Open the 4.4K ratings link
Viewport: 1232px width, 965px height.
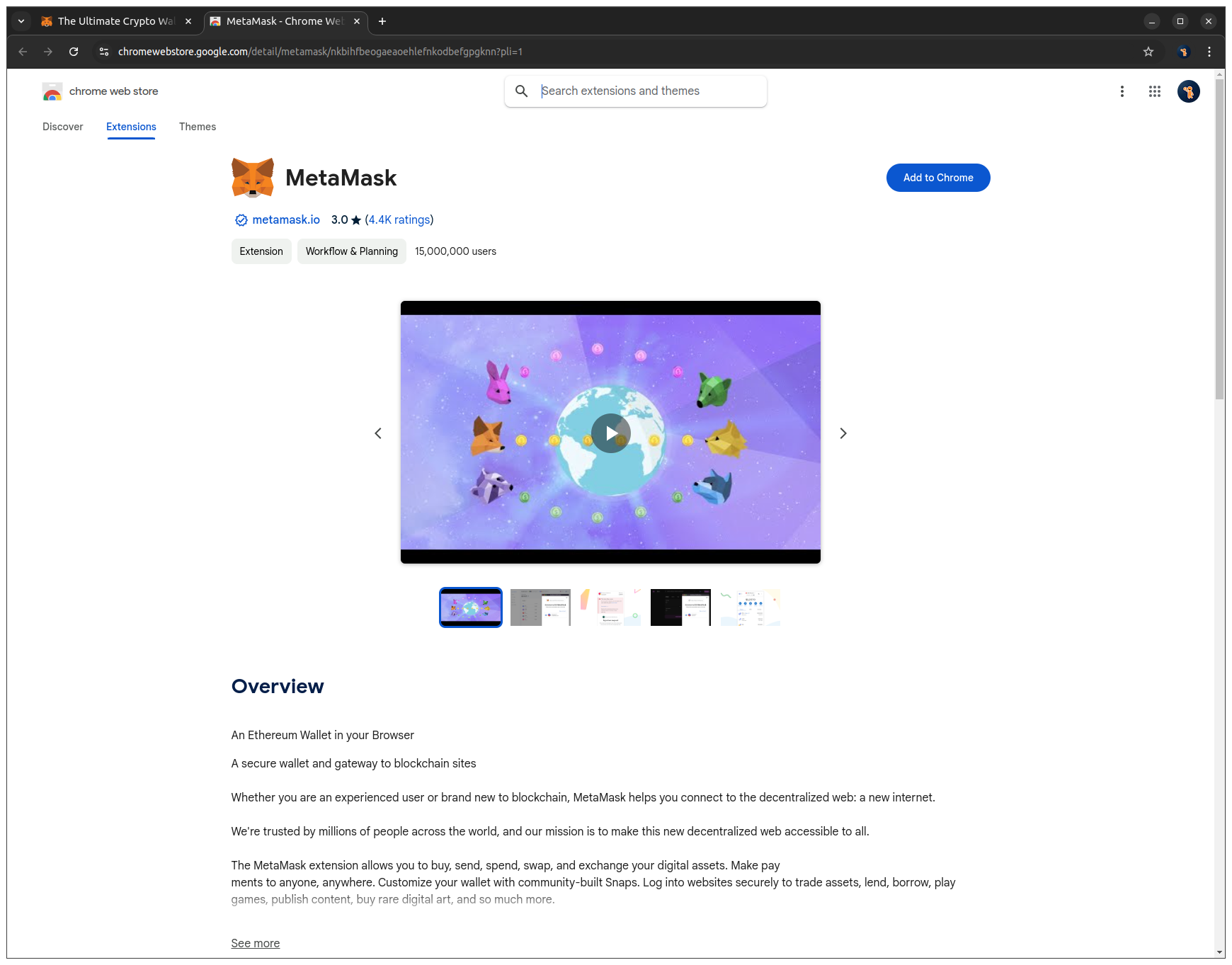[399, 220]
